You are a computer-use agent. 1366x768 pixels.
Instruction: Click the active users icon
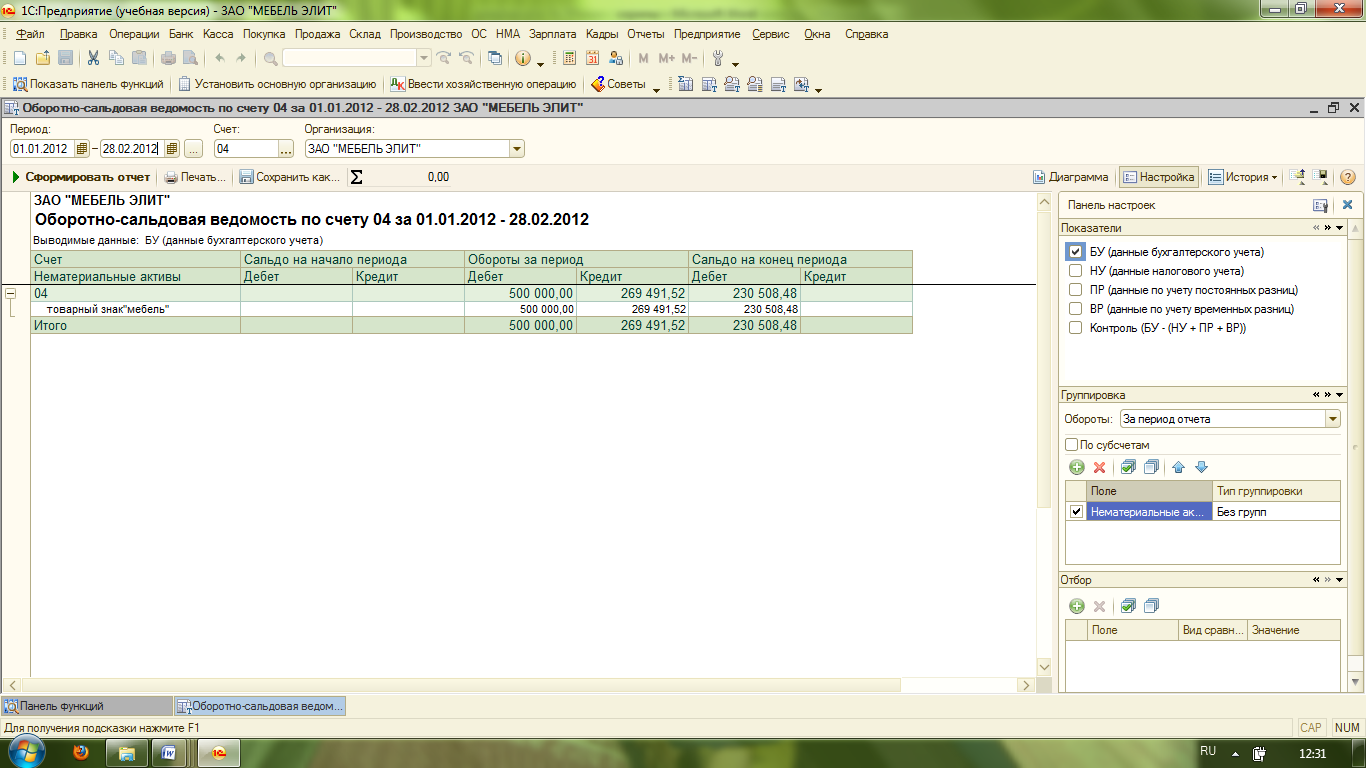click(616, 58)
